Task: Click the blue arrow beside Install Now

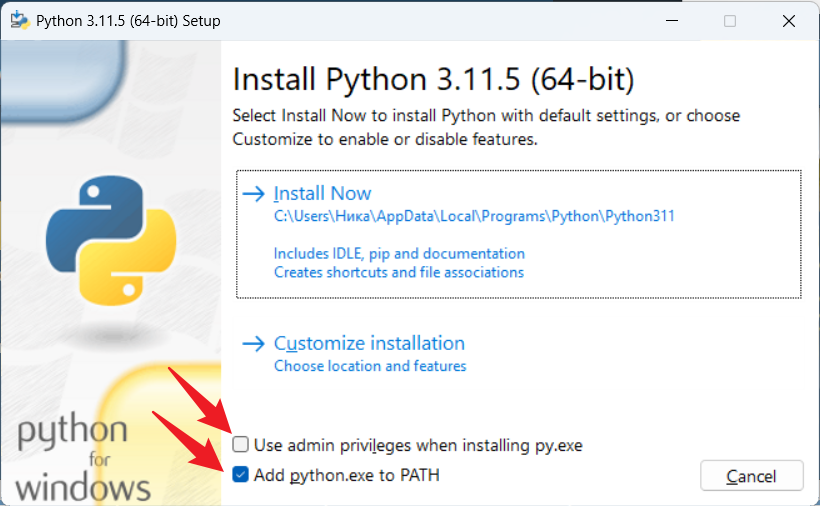Action: coord(254,194)
